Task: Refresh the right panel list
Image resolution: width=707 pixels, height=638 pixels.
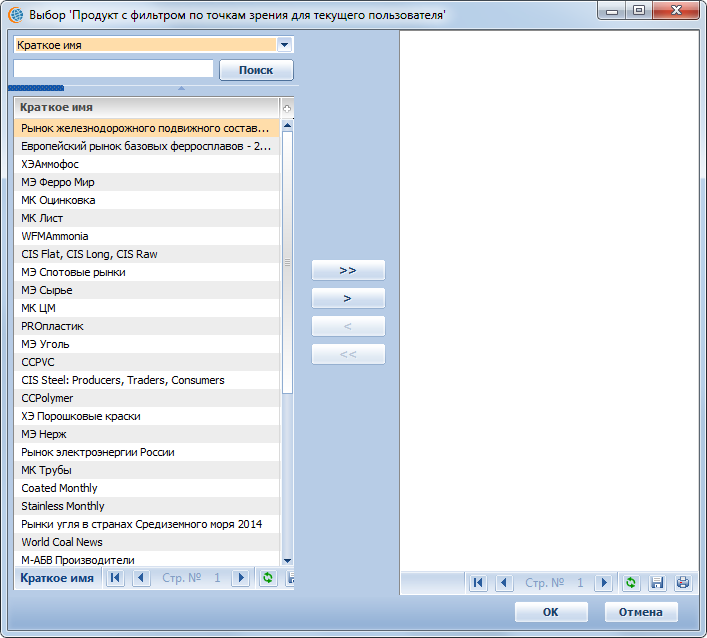Action: [631, 583]
